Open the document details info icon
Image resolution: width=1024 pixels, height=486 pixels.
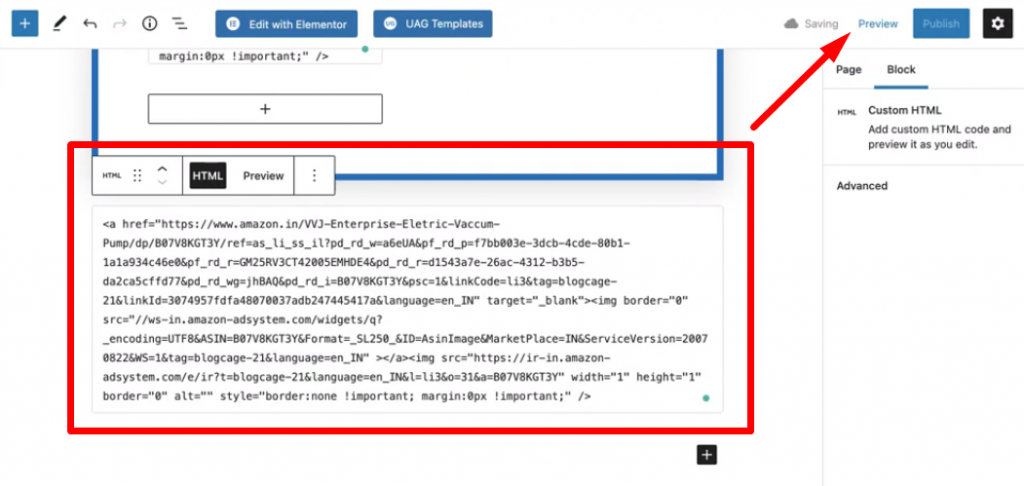point(150,24)
